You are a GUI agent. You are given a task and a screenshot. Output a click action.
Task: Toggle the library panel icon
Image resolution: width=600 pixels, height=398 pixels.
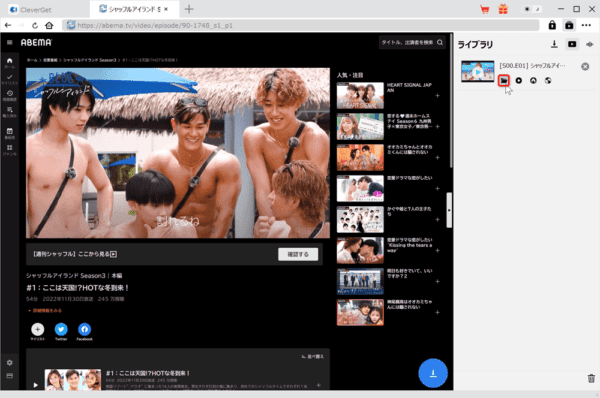tap(569, 25)
